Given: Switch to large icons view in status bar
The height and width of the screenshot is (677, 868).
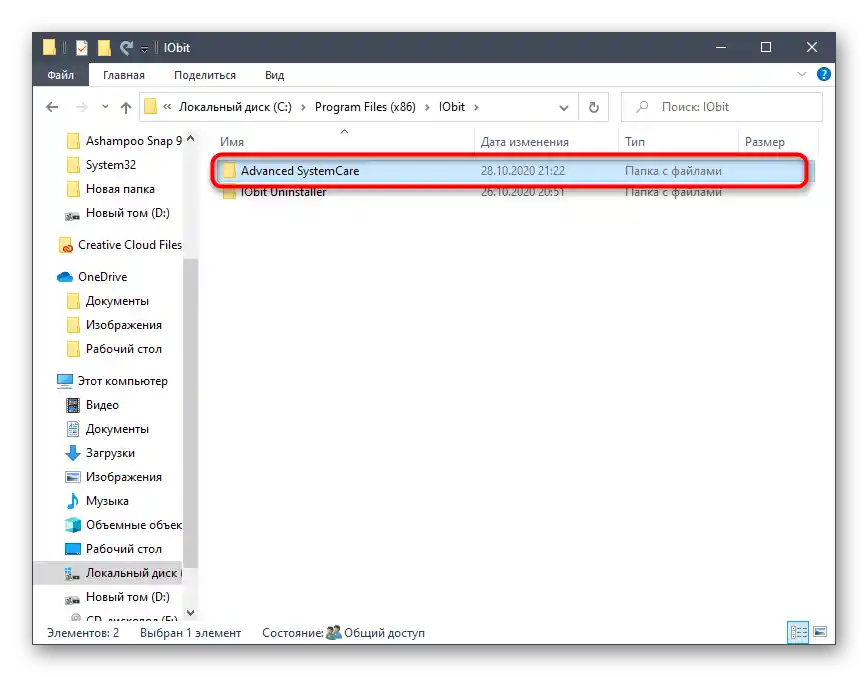Looking at the screenshot, I should [x=820, y=632].
